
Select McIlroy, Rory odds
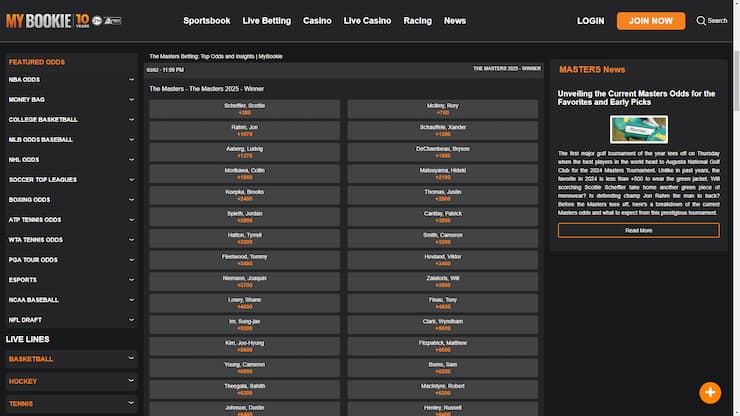click(443, 109)
